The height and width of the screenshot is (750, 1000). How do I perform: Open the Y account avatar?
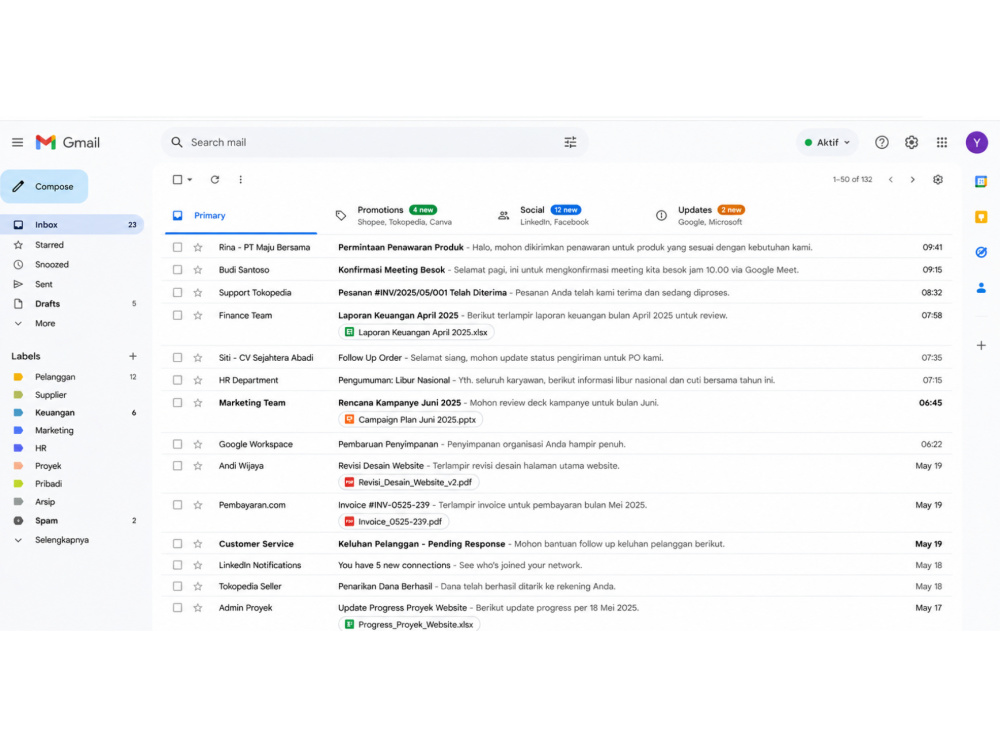(x=976, y=142)
